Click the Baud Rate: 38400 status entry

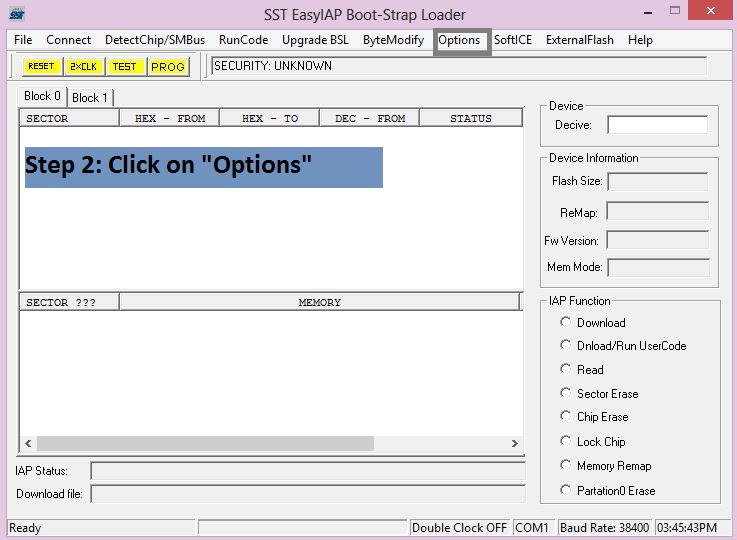tap(604, 527)
